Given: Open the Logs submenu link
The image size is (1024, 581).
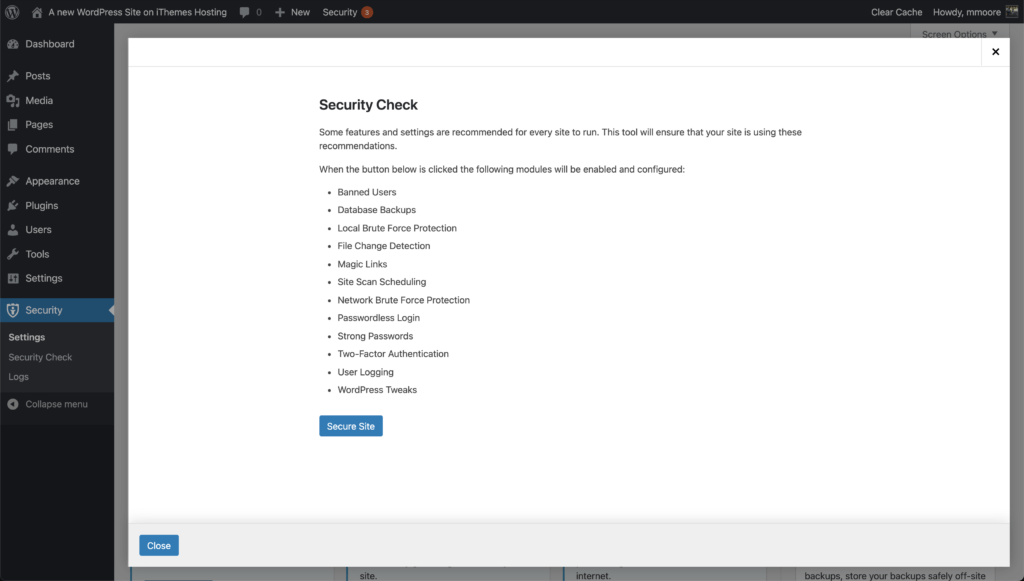Looking at the screenshot, I should pyautogui.click(x=18, y=377).
